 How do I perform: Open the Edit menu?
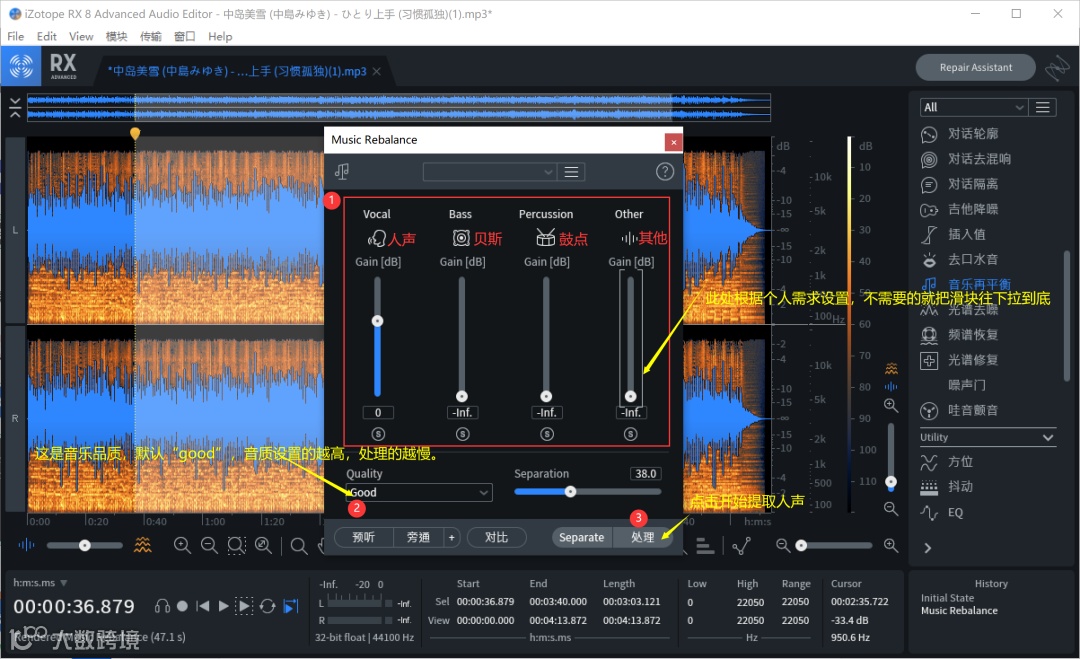[x=47, y=36]
